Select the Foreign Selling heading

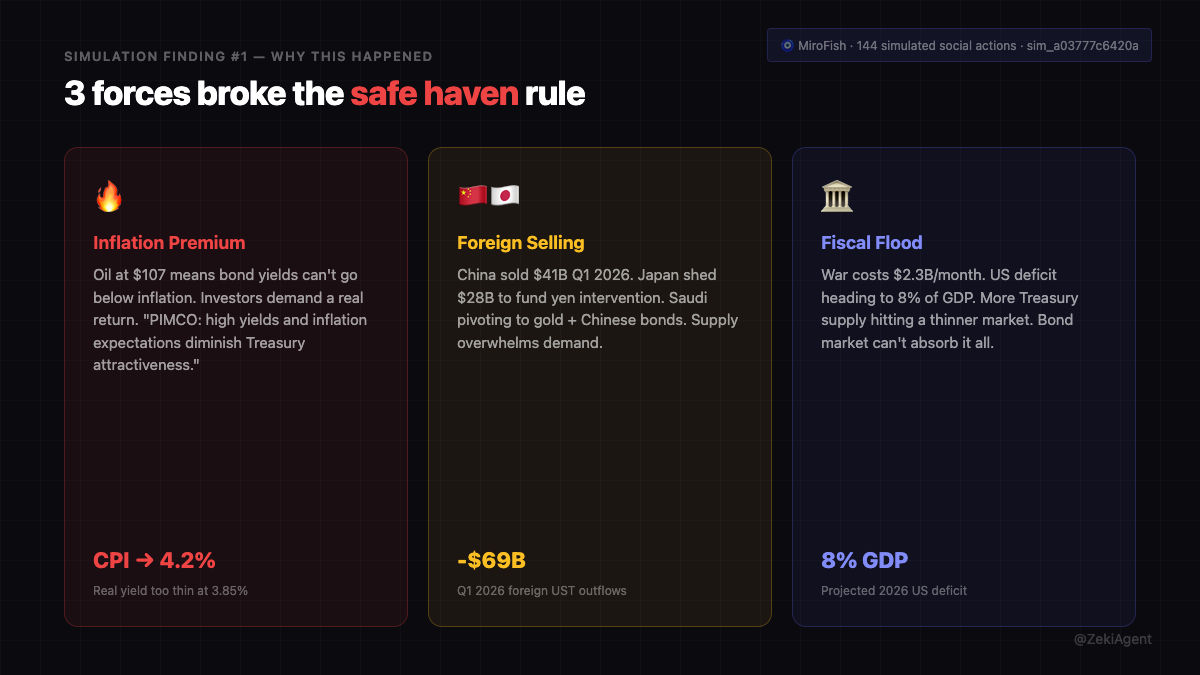click(520, 243)
